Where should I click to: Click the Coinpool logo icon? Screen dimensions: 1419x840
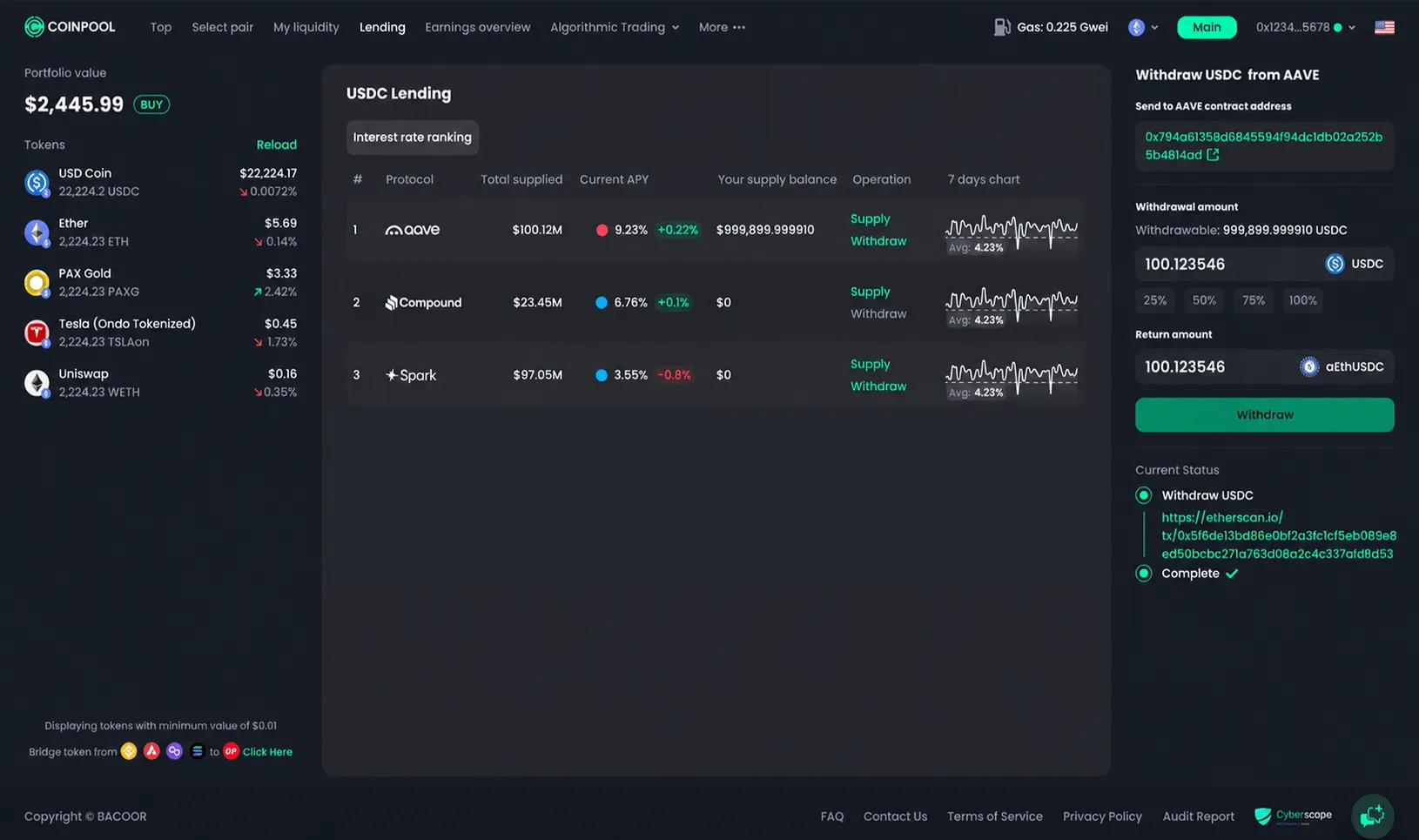pyautogui.click(x=34, y=27)
